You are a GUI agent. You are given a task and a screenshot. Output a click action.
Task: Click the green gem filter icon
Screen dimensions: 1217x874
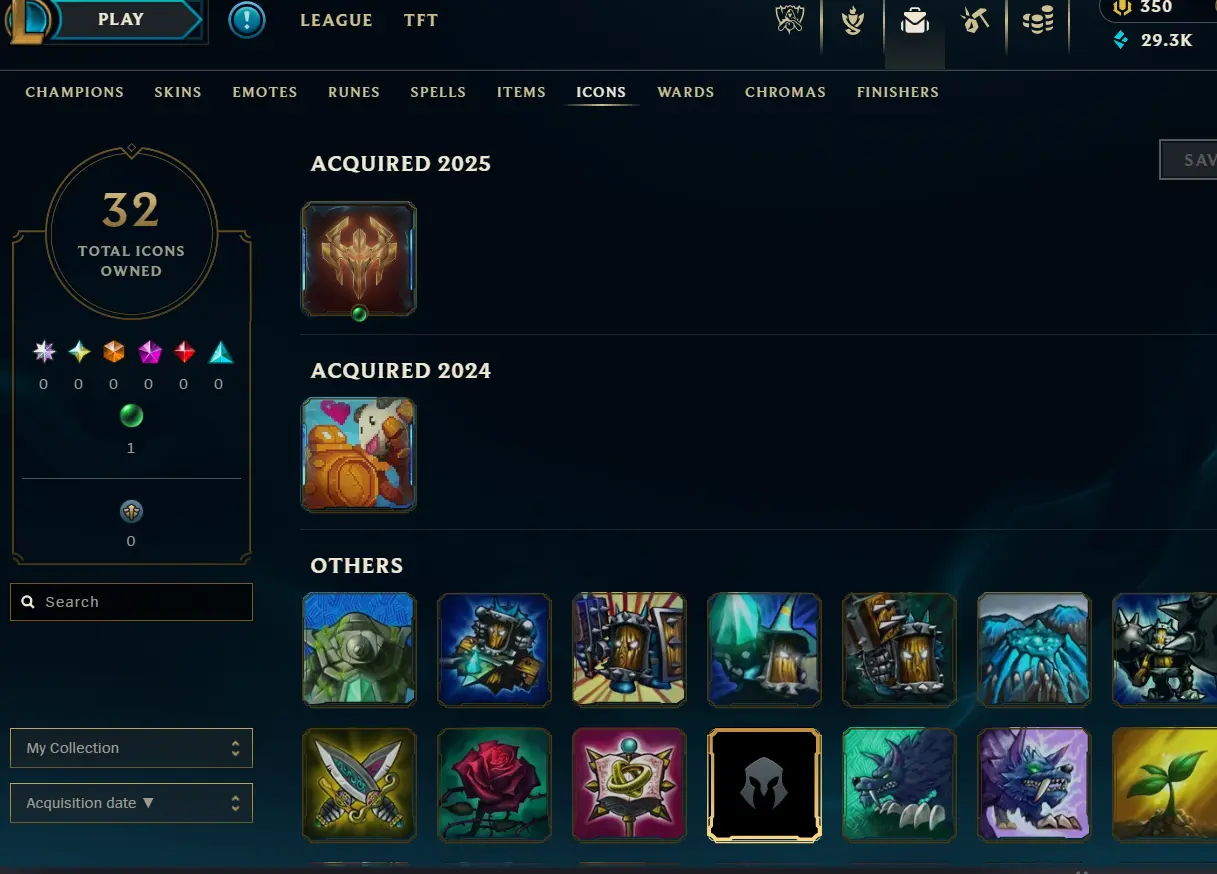click(131, 415)
